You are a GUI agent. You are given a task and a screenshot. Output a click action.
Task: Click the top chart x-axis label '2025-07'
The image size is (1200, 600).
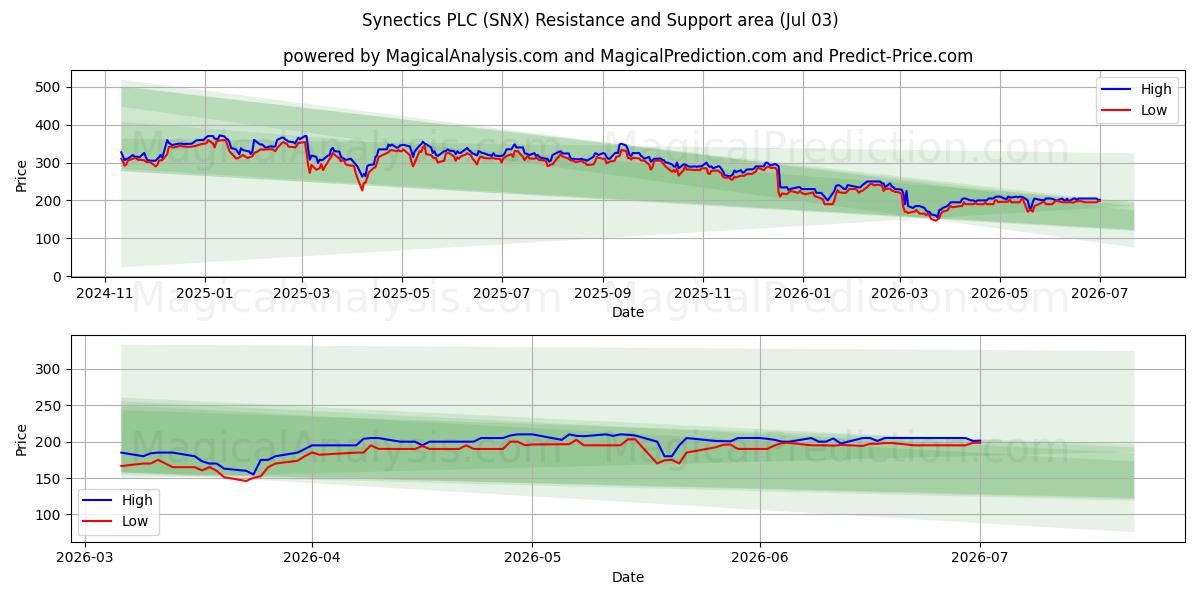pos(501,295)
